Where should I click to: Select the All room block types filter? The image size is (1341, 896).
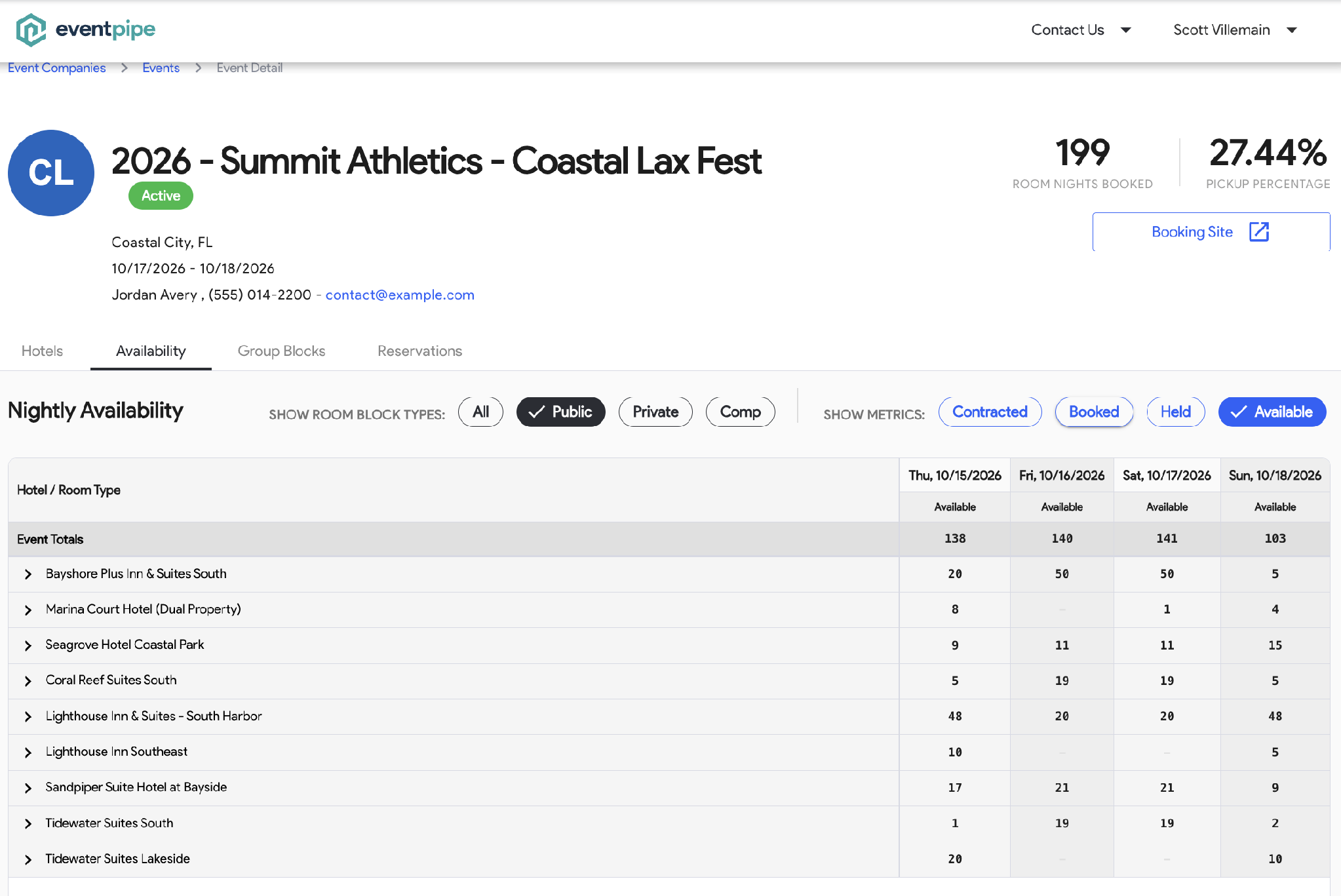point(480,412)
